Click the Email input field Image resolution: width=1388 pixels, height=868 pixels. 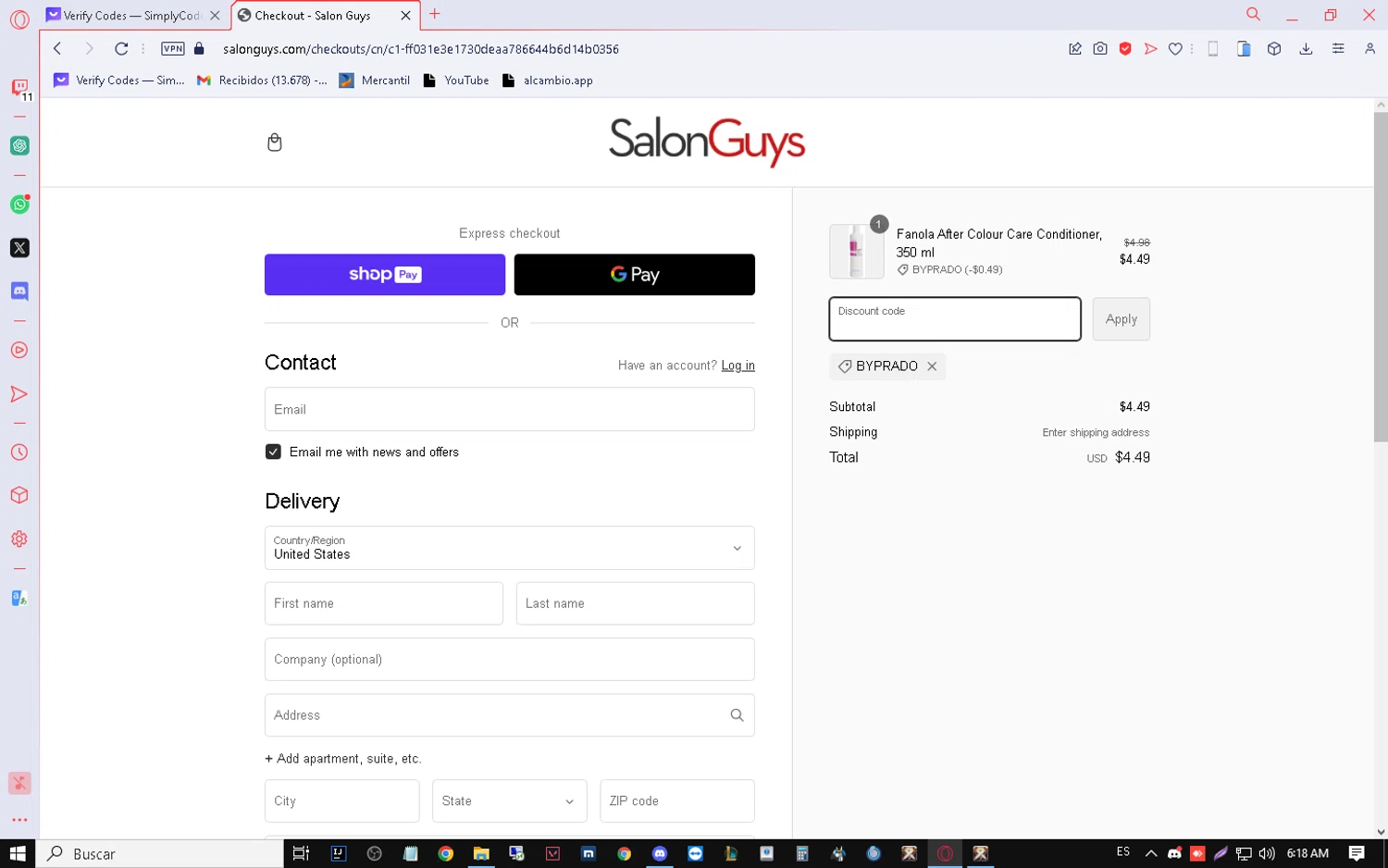510,409
